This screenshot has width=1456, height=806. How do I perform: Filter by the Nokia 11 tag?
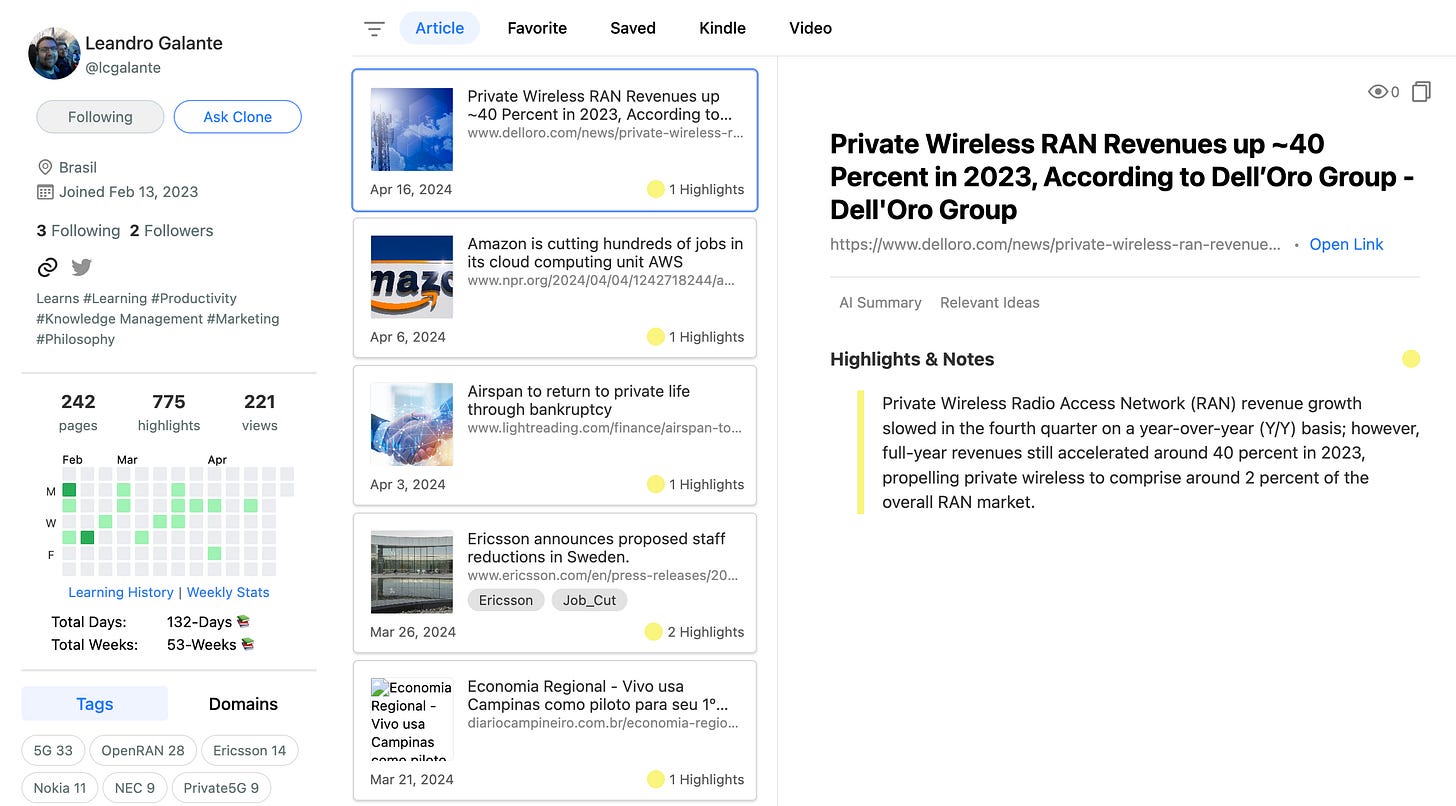[x=60, y=788]
